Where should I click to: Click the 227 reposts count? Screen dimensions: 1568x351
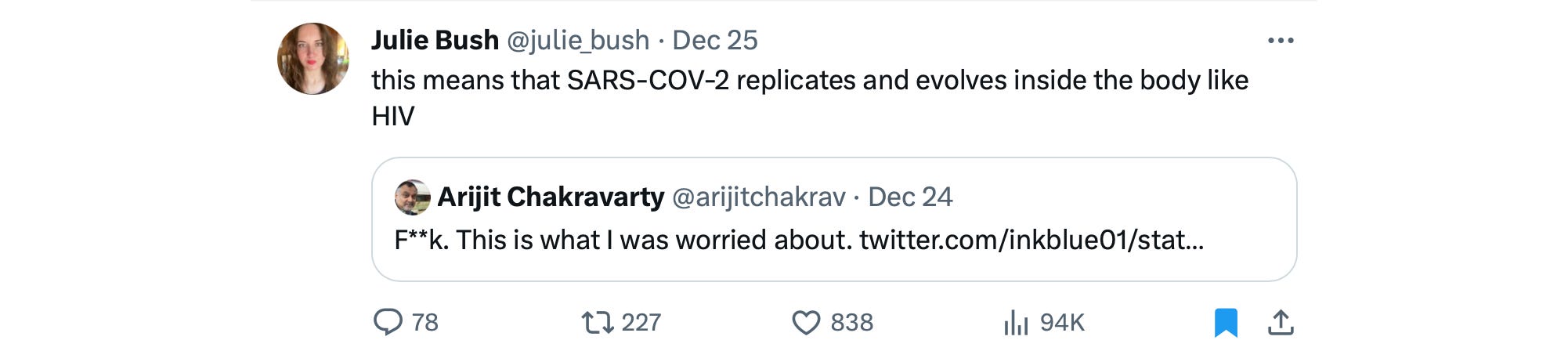coord(641,322)
